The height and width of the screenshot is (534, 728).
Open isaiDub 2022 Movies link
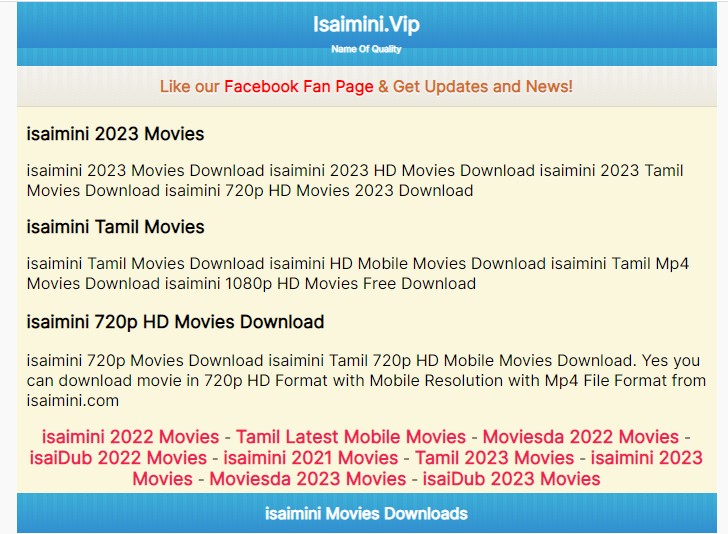[x=118, y=457]
